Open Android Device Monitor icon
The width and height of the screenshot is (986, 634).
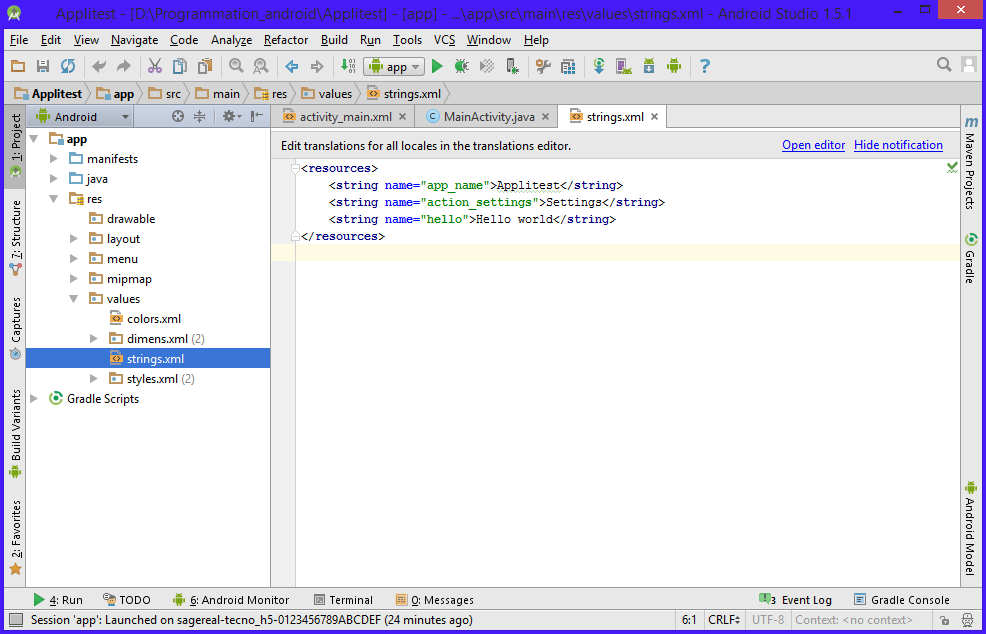[x=674, y=66]
